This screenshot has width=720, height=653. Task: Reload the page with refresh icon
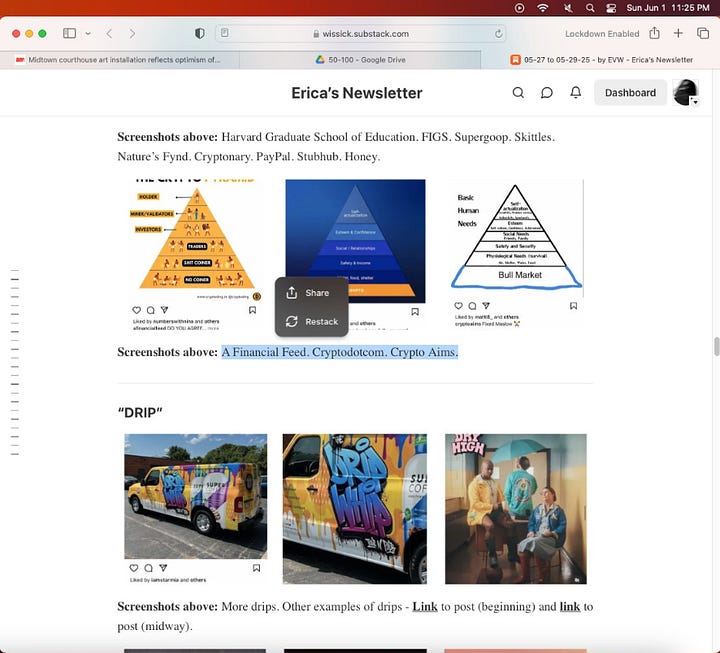click(x=498, y=34)
